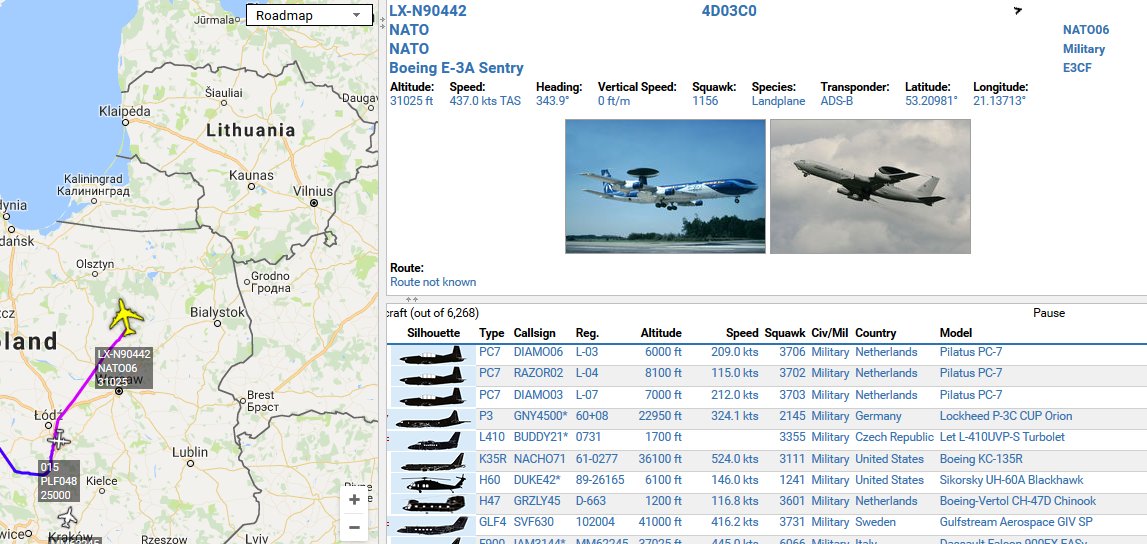Open the blue-sky E-3A landing photo

pos(665,186)
